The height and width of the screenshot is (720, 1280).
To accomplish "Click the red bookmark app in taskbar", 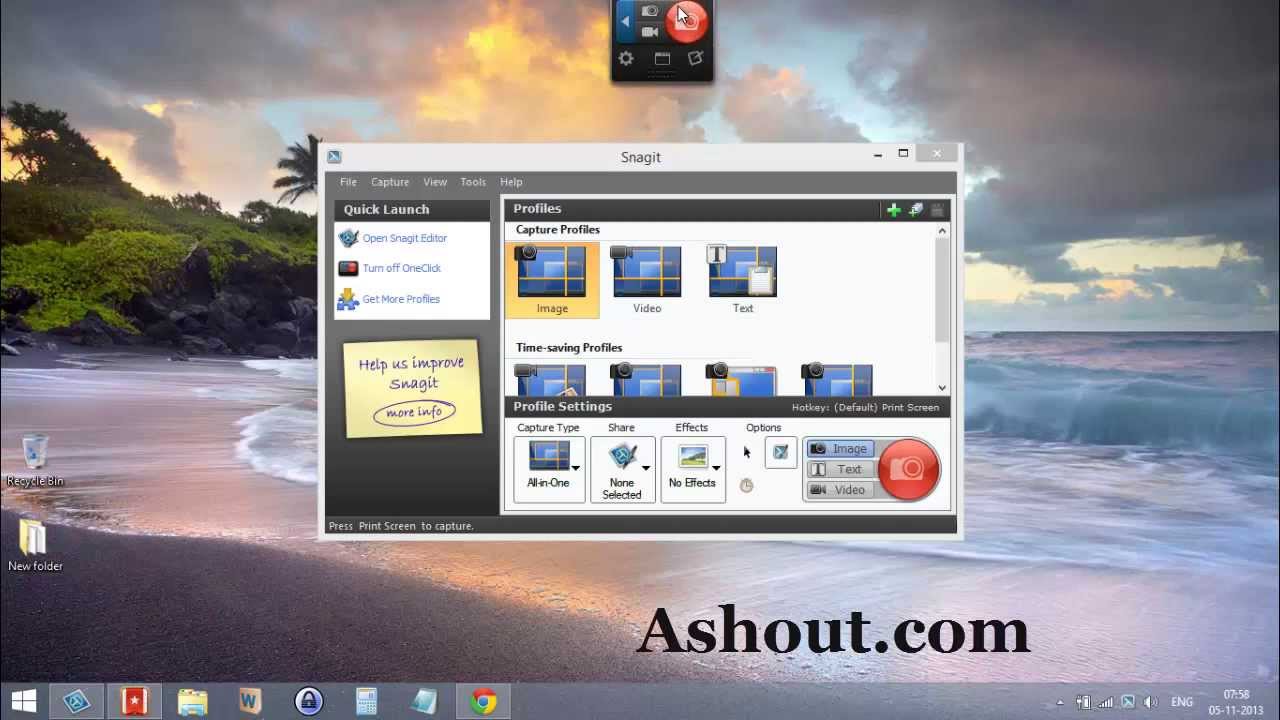I will coord(134,702).
